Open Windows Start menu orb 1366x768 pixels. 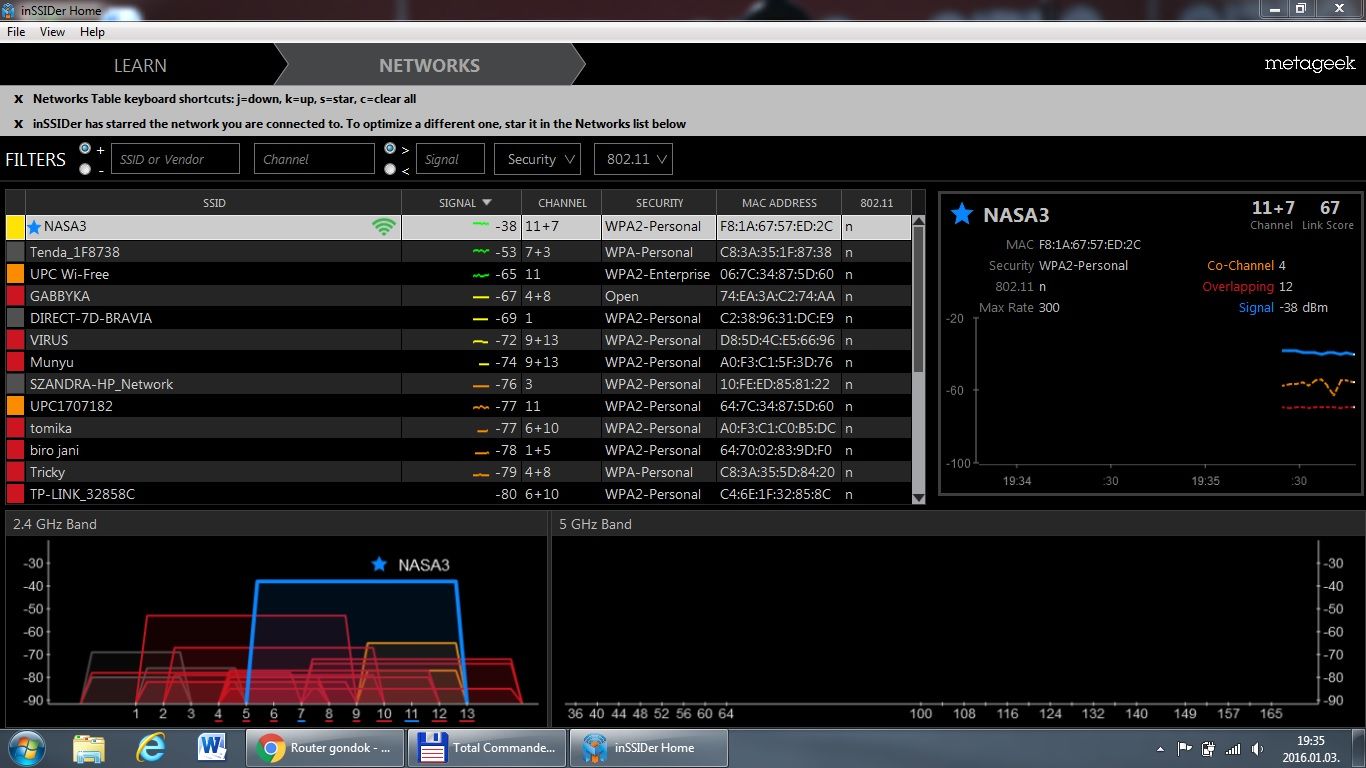pyautogui.click(x=29, y=747)
